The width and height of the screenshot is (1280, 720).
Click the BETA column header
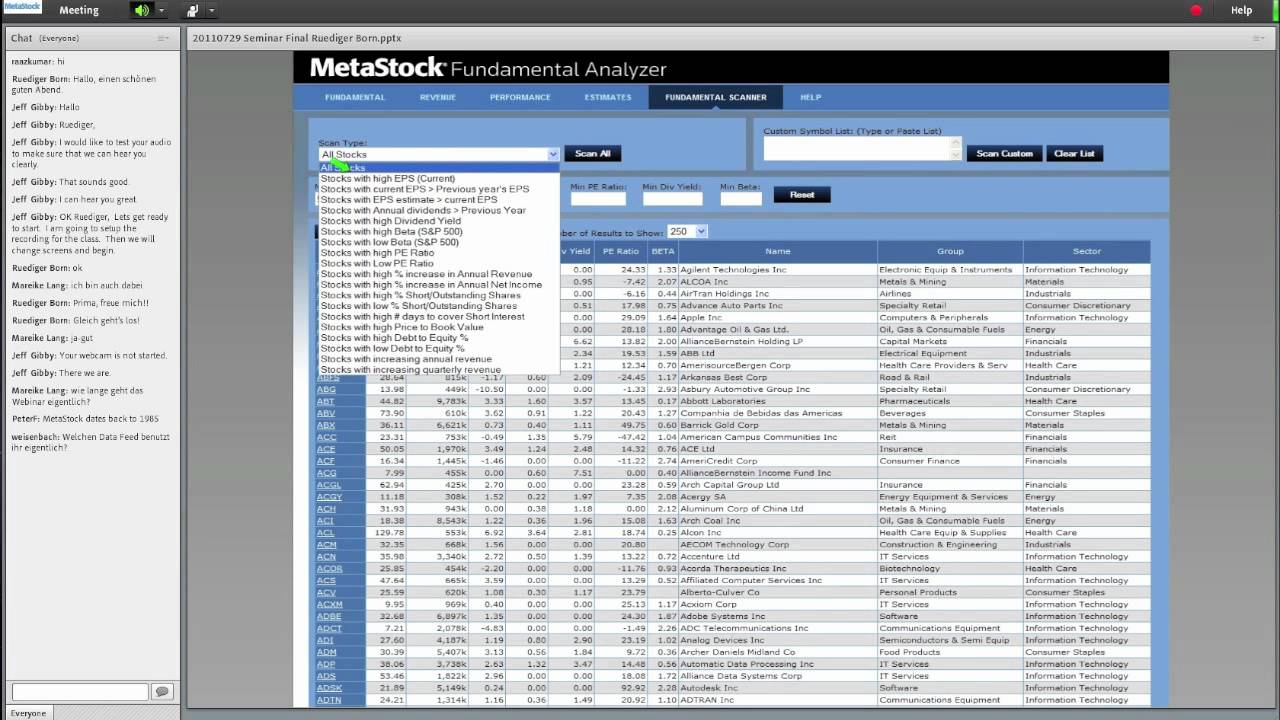click(x=662, y=251)
